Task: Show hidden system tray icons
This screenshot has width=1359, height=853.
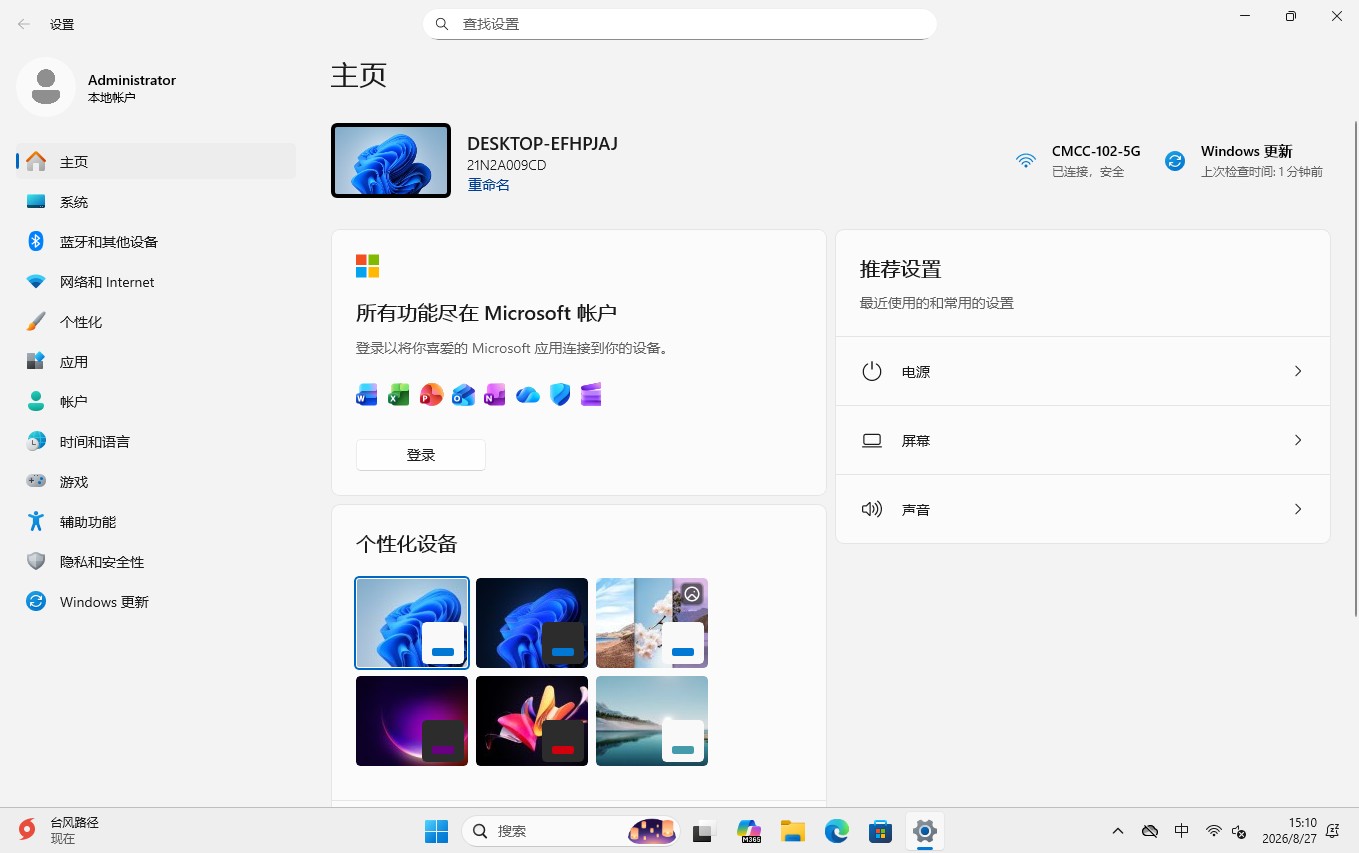Action: [1118, 831]
